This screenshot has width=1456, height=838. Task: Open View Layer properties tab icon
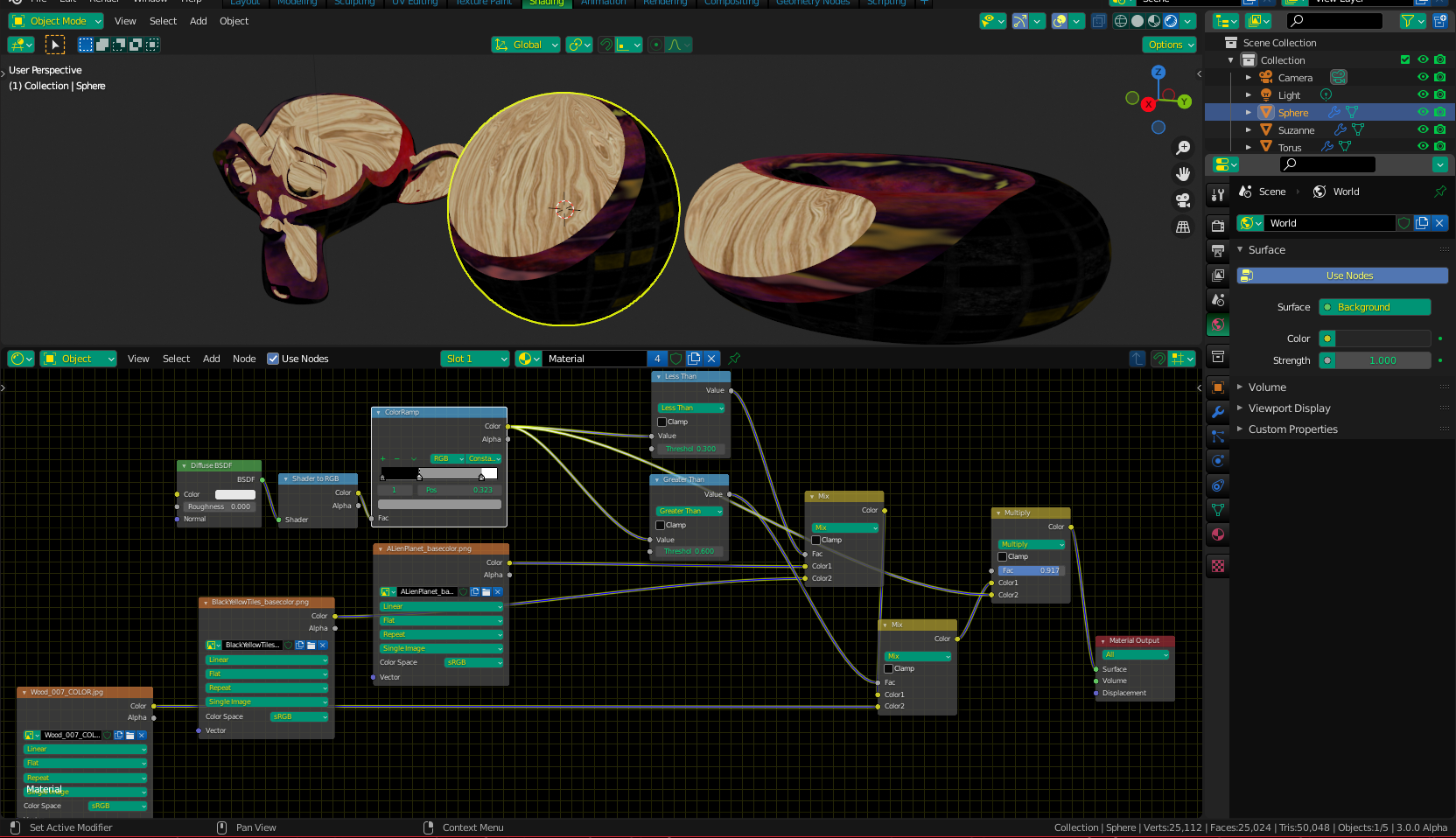click(1218, 276)
